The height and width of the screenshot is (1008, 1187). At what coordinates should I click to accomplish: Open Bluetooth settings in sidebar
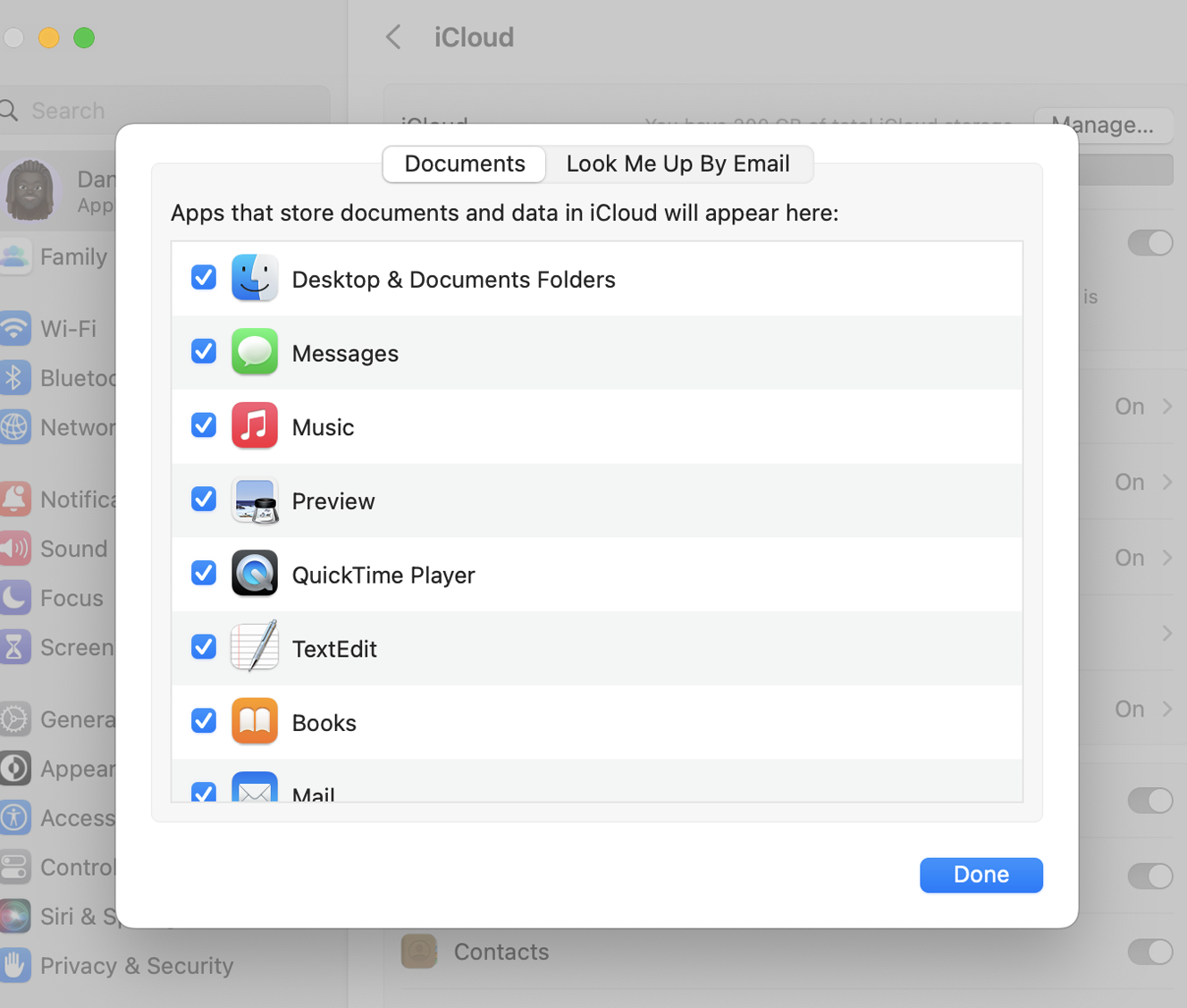58,378
